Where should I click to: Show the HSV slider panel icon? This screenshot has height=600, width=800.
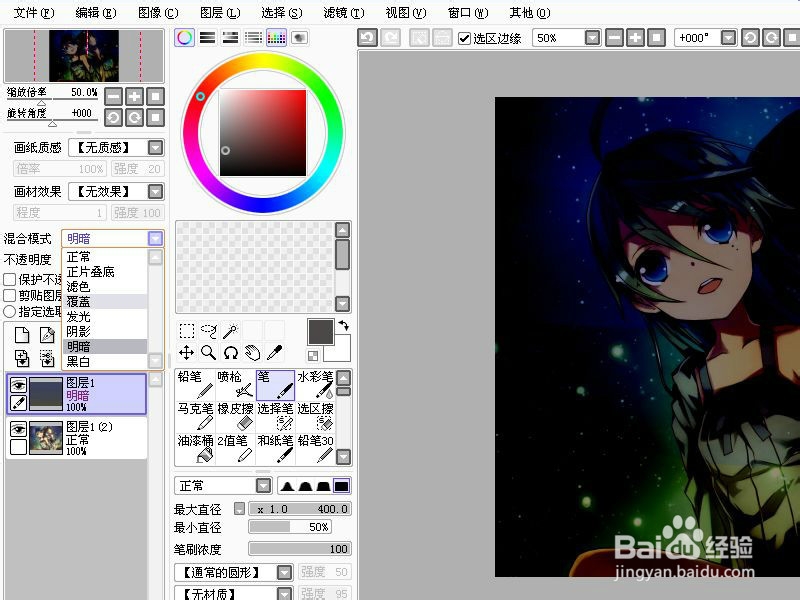click(230, 37)
